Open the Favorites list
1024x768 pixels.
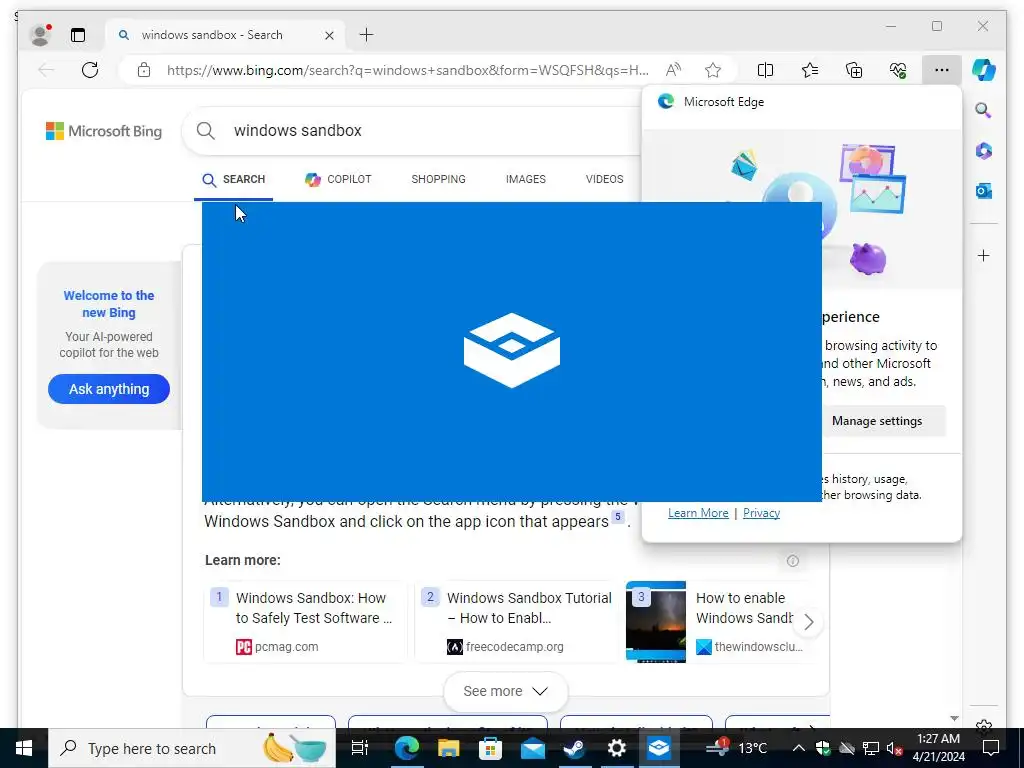(809, 70)
